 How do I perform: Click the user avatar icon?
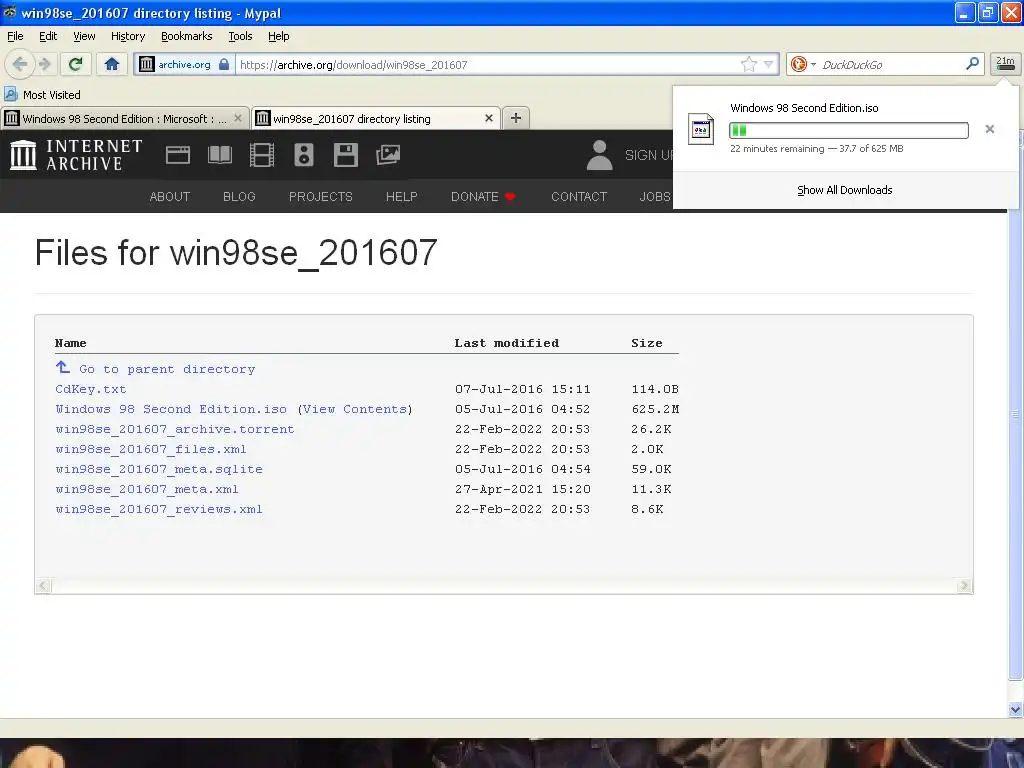tap(600, 155)
